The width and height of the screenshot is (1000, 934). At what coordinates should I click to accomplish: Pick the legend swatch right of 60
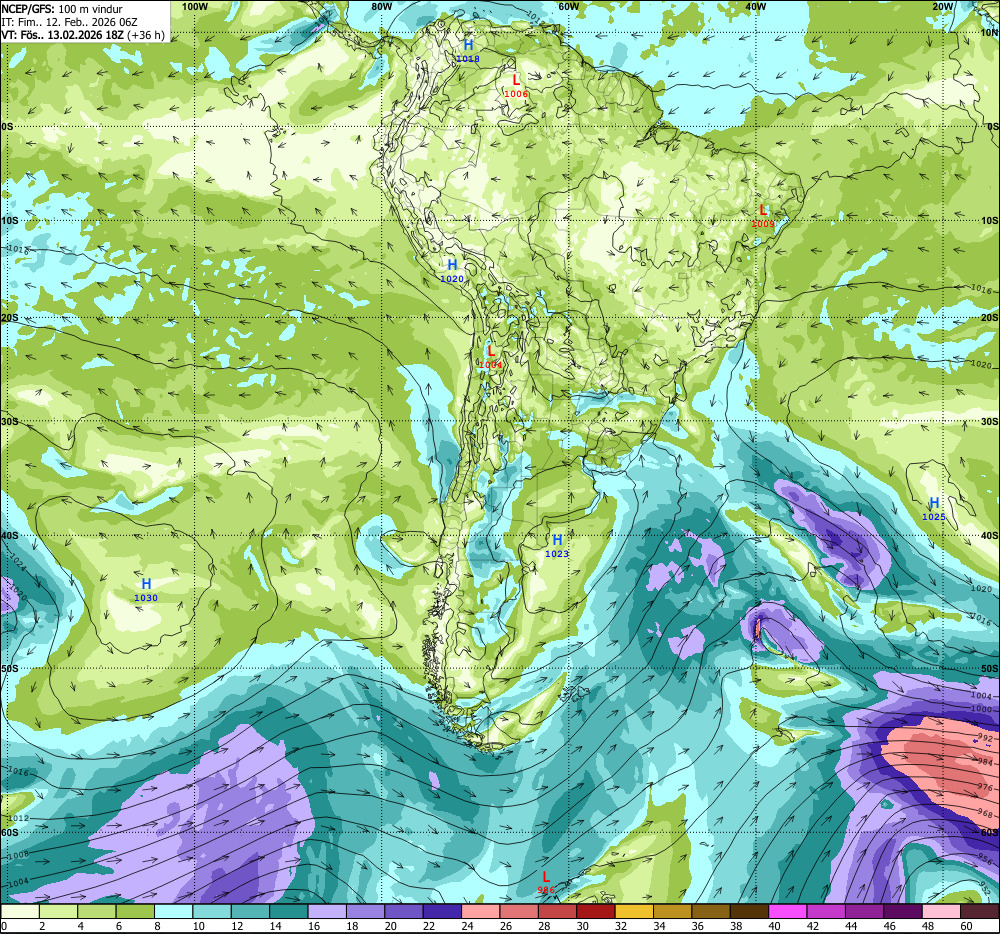[980, 912]
